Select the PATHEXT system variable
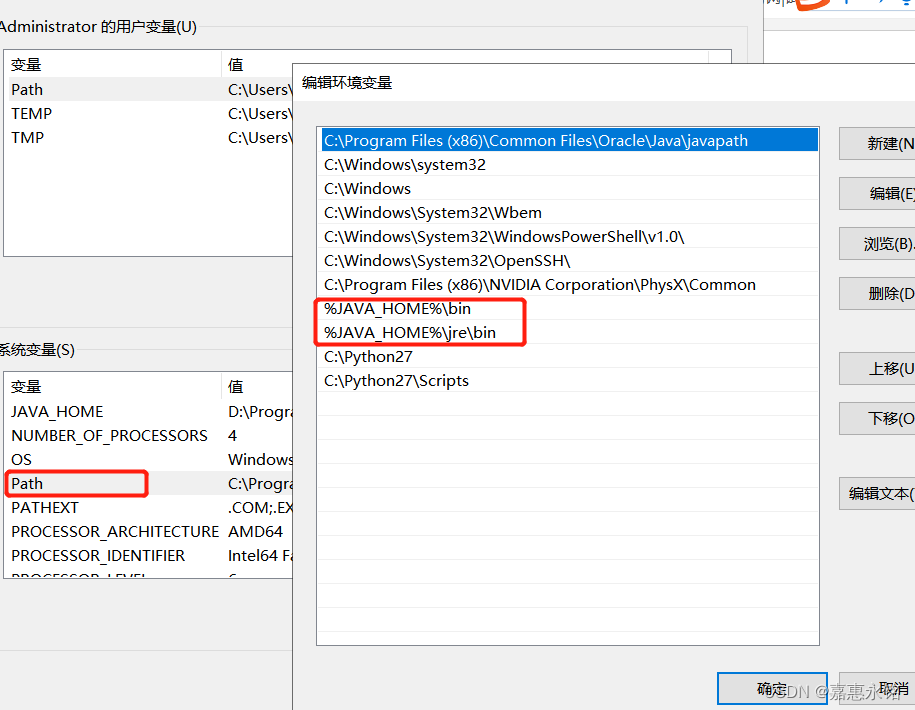This screenshot has width=915, height=710. [x=149, y=507]
